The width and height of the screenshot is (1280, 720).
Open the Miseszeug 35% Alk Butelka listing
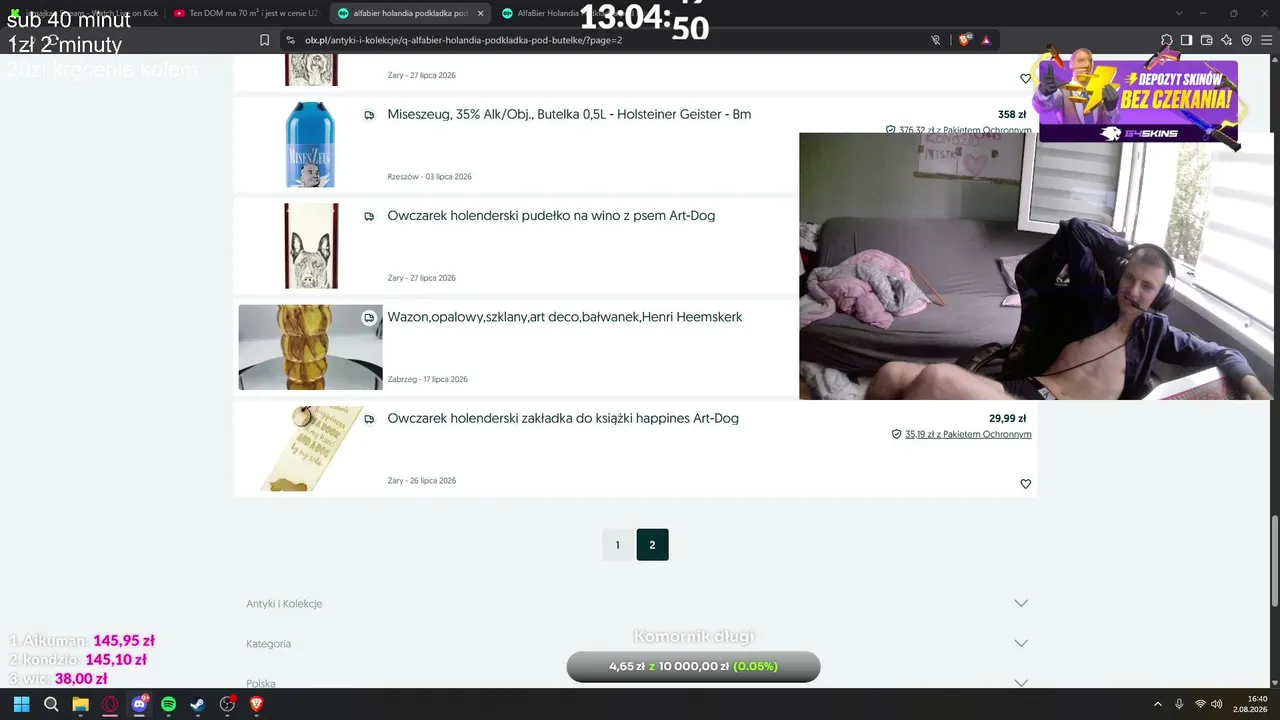click(x=569, y=114)
